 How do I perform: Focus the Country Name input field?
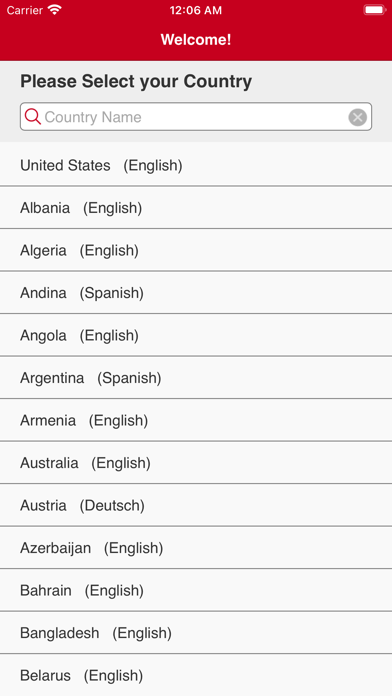196,117
